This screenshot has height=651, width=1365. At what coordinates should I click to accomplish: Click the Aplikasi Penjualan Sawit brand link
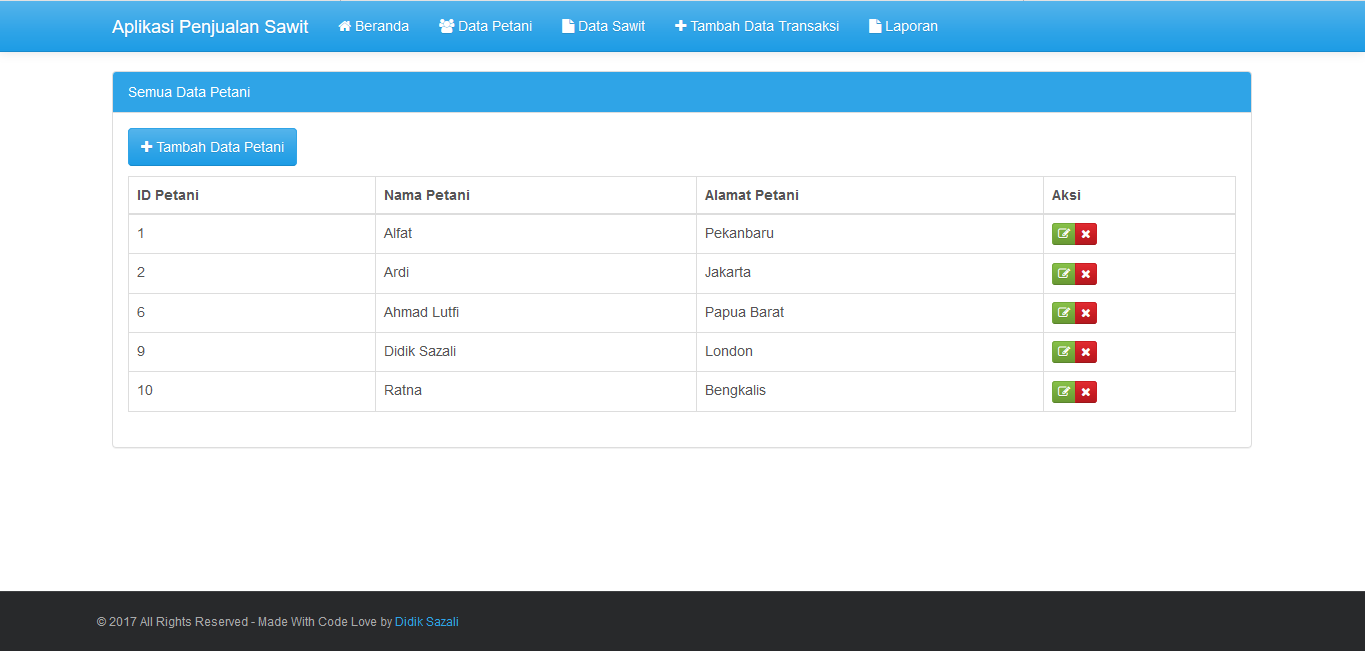(210, 26)
